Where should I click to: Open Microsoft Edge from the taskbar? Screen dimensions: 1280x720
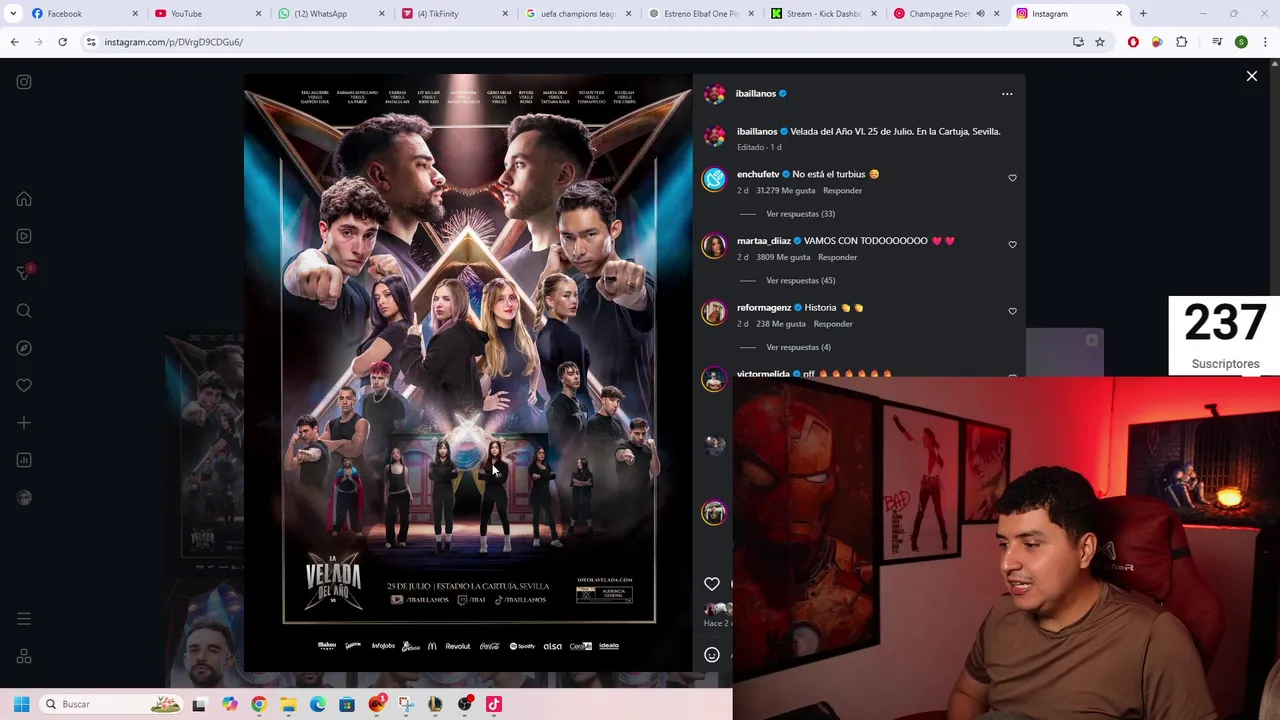318,704
